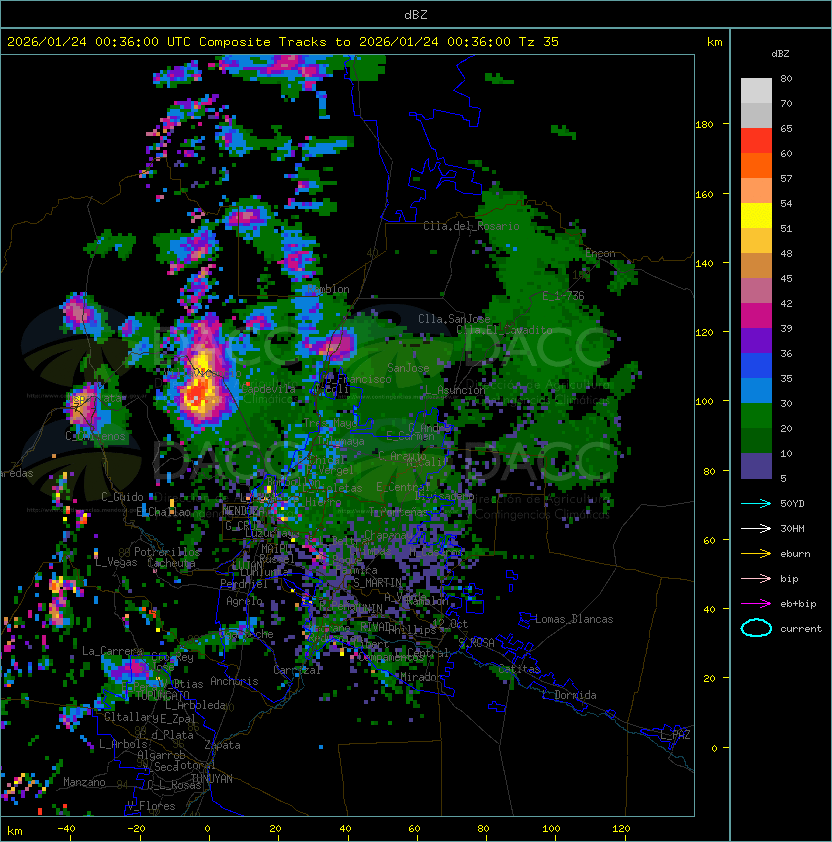Click the white 30HM track arrow in legend

click(x=756, y=528)
